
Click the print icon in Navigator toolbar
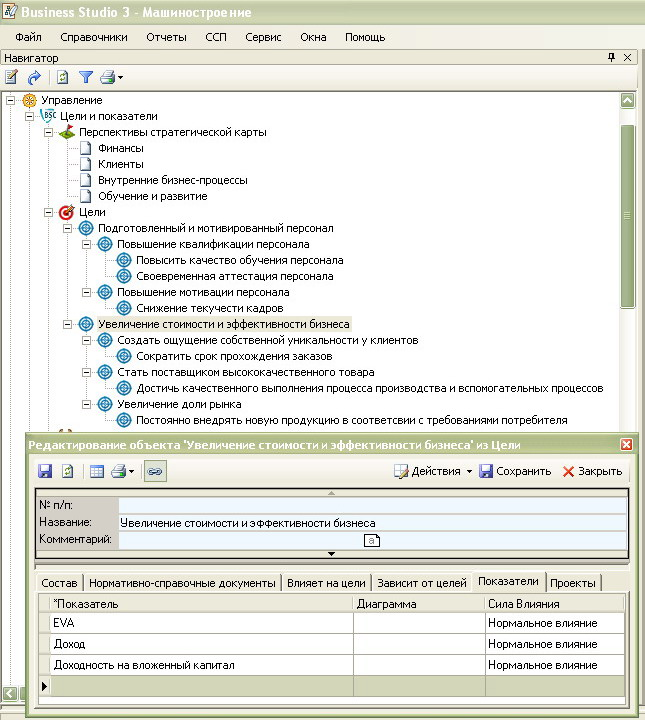(x=108, y=77)
